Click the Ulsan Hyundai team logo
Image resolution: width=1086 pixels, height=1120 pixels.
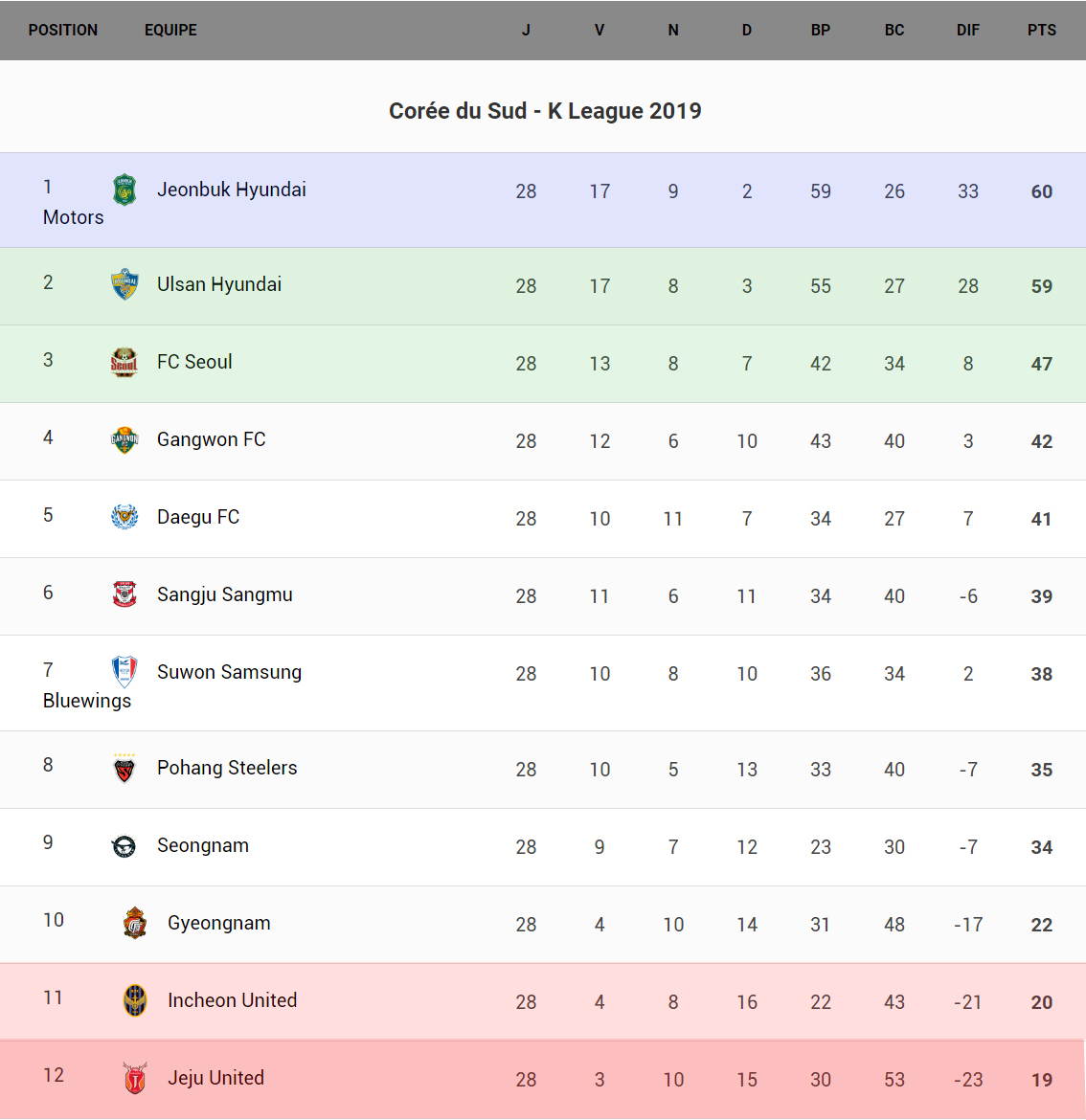pos(124,284)
